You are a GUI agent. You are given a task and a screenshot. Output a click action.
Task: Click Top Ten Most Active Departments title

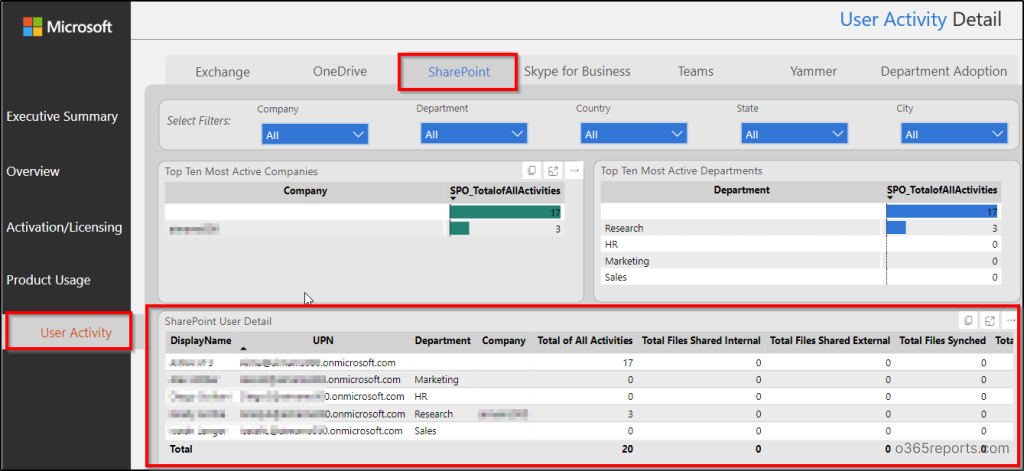coord(681,171)
